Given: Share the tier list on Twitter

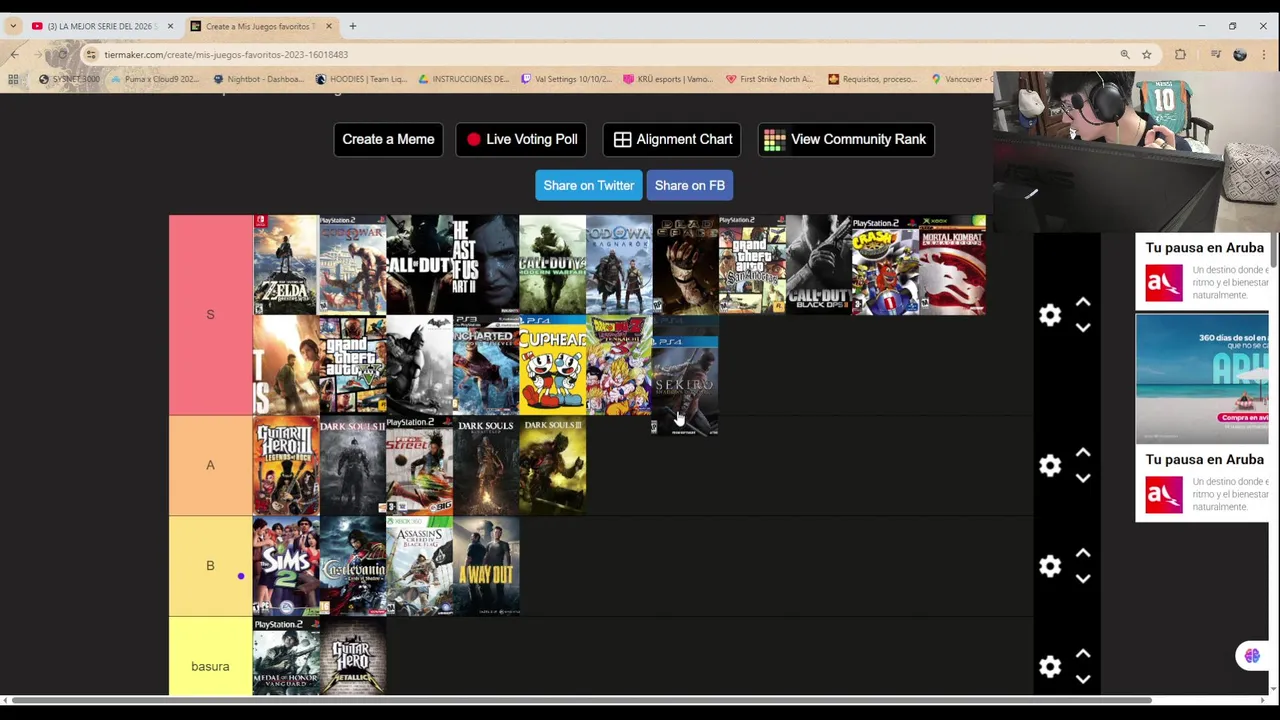Looking at the screenshot, I should coord(588,185).
